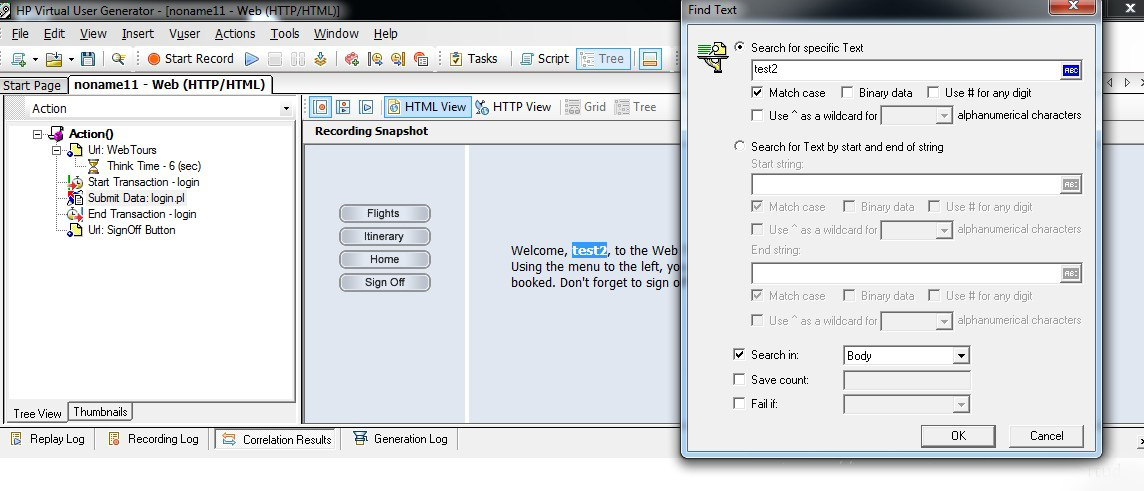Click the ABC icon beside the search text field
This screenshot has width=1144, height=491.
[x=1071, y=71]
